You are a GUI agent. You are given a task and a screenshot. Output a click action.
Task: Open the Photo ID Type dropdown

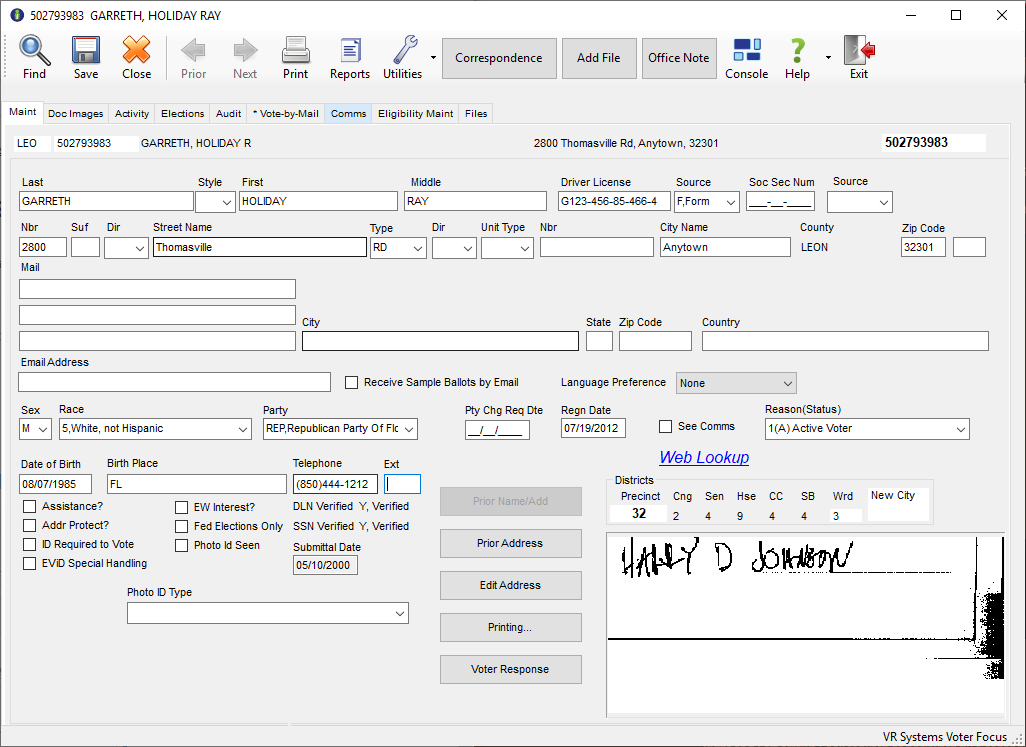268,613
